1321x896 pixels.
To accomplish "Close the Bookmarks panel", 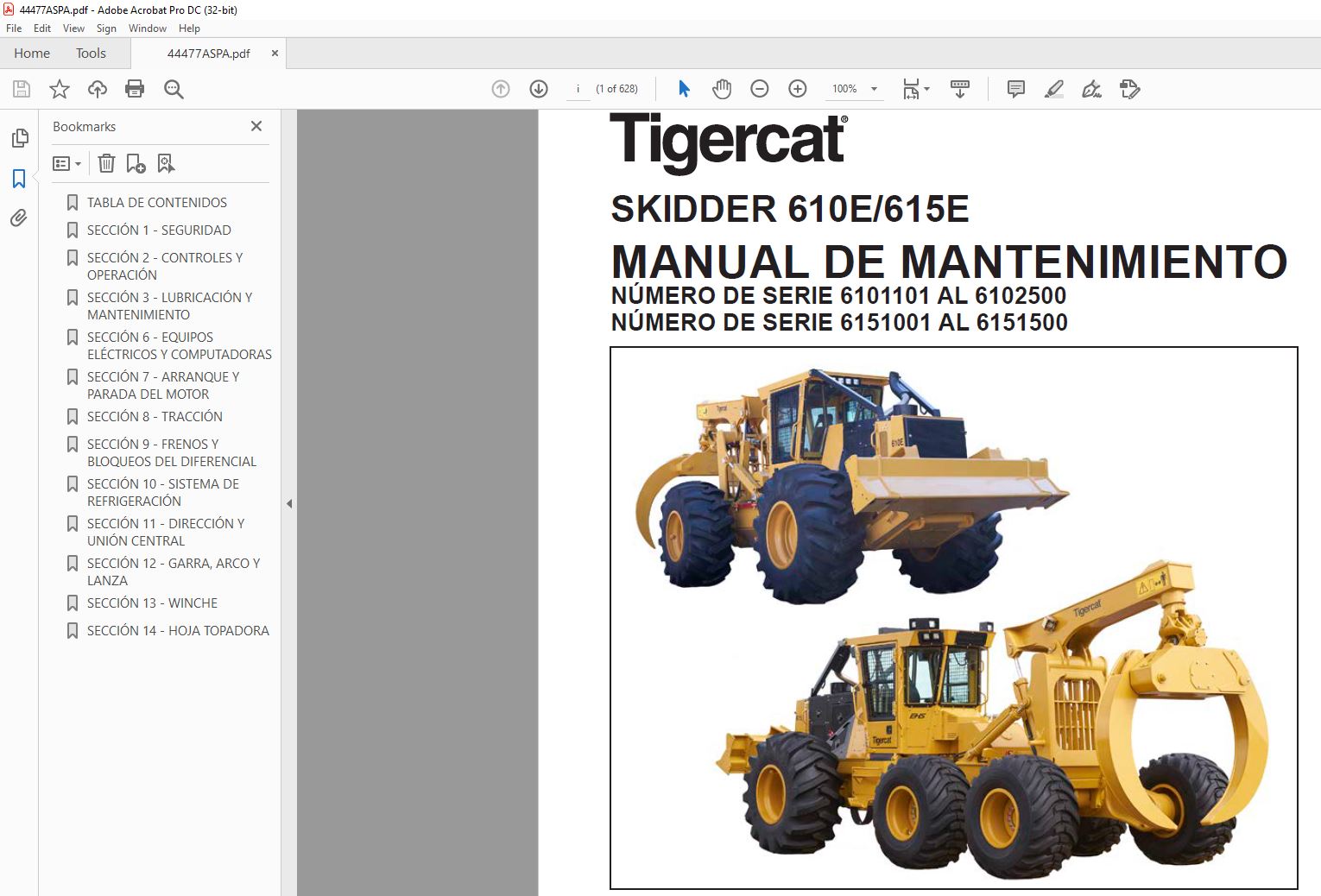I will point(256,126).
